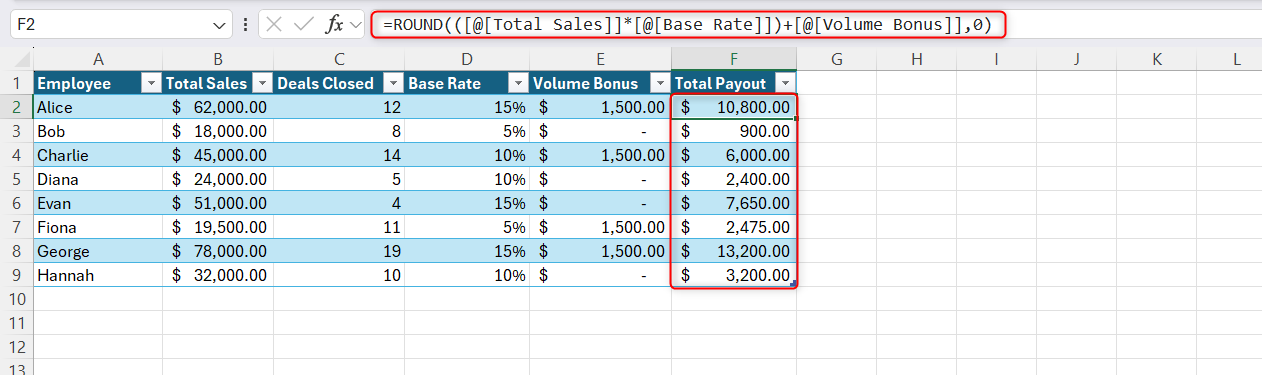Screen dimensions: 1262x375
Task: Select total payout cell $900.00
Action: (x=734, y=131)
